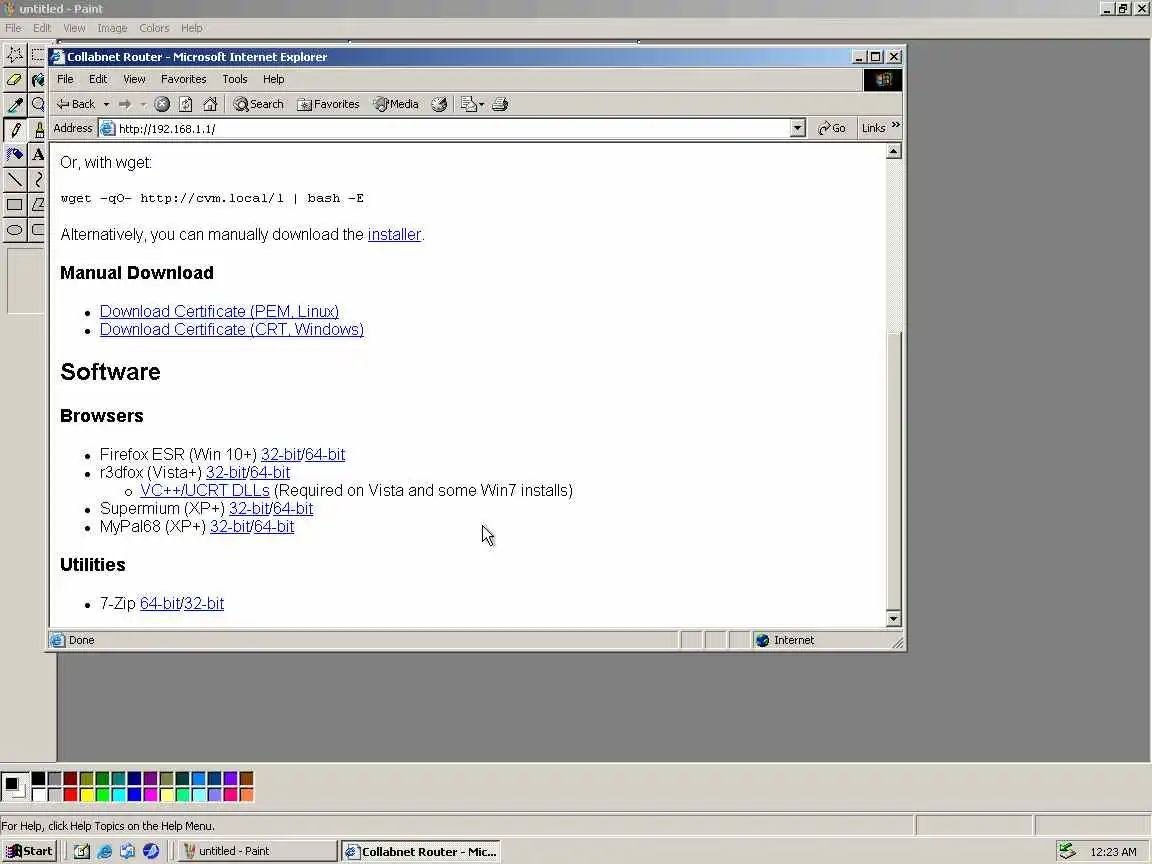Viewport: 1152px width, 864px height.
Task: Select Paint's Free-Form Select tool
Action: point(14,54)
